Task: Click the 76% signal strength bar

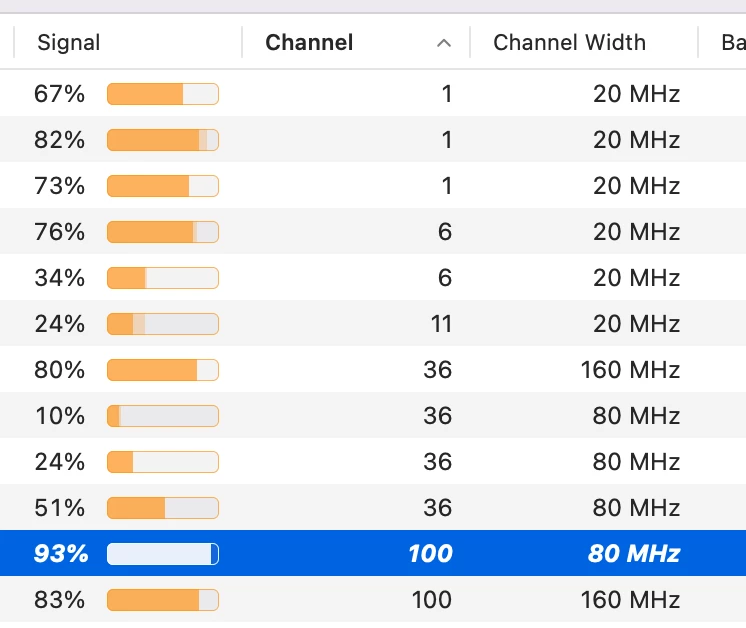Action: click(162, 232)
